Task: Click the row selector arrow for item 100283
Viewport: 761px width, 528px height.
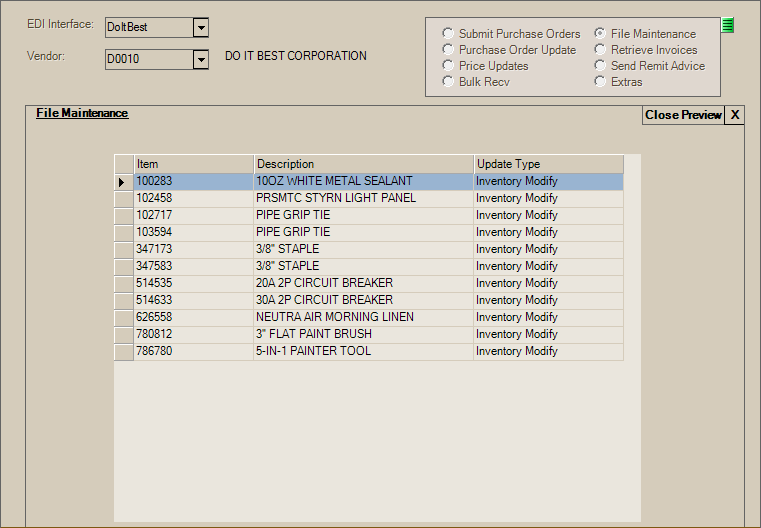Action: click(124, 182)
